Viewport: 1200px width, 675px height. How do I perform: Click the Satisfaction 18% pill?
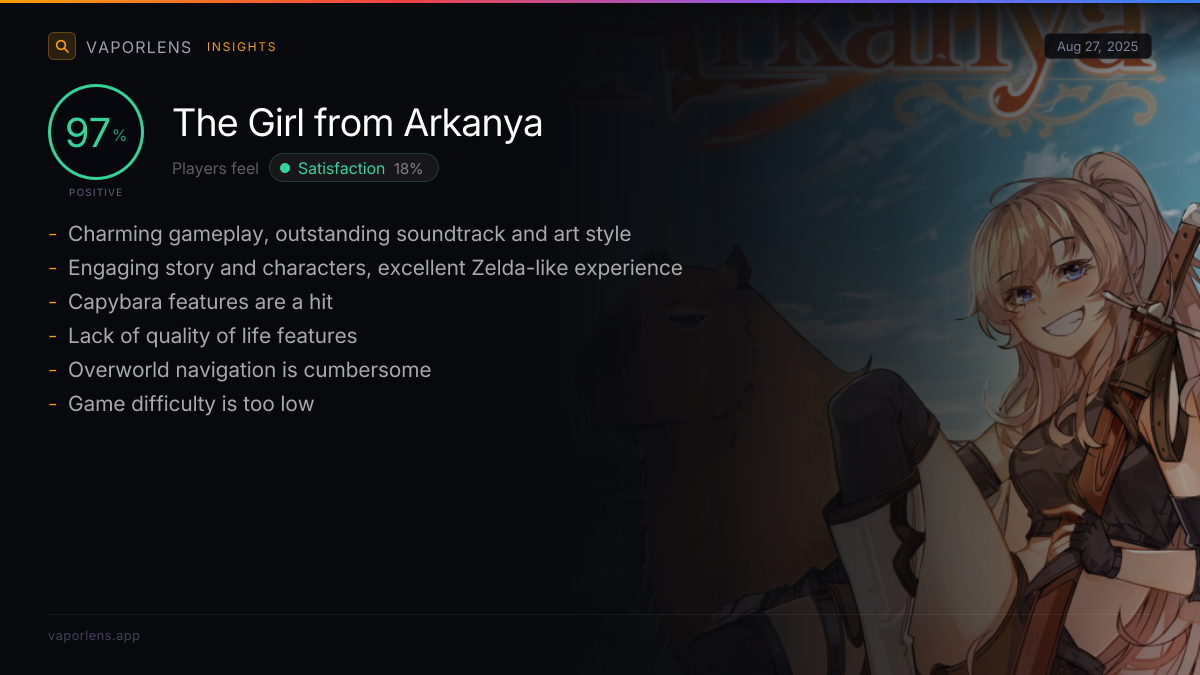click(x=354, y=168)
